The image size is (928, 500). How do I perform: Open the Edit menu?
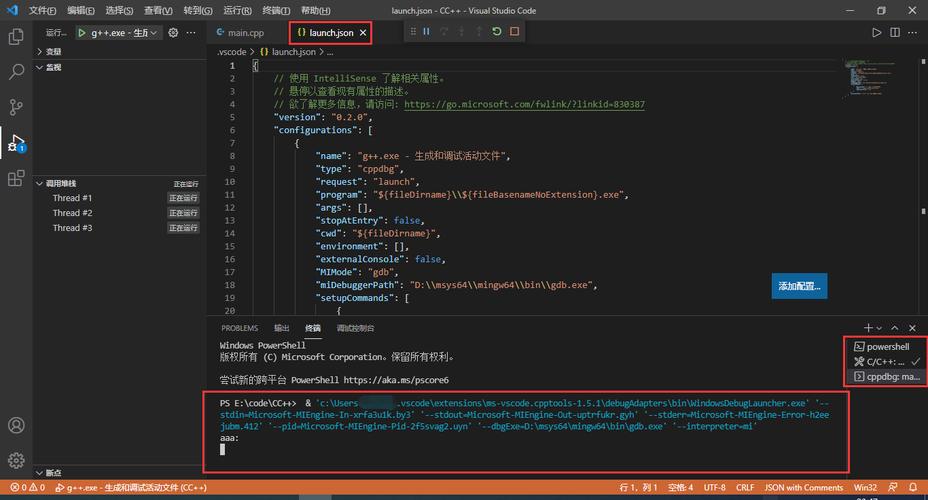click(80, 10)
